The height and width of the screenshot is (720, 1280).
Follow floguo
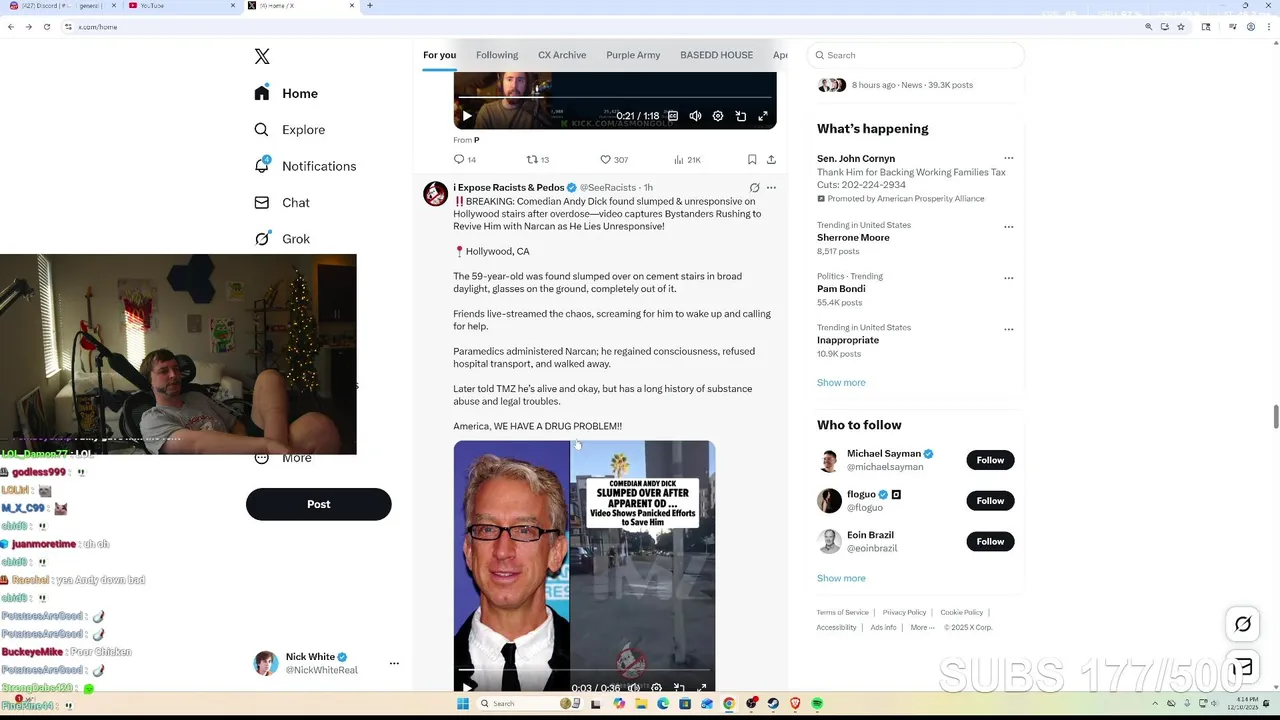(x=990, y=500)
